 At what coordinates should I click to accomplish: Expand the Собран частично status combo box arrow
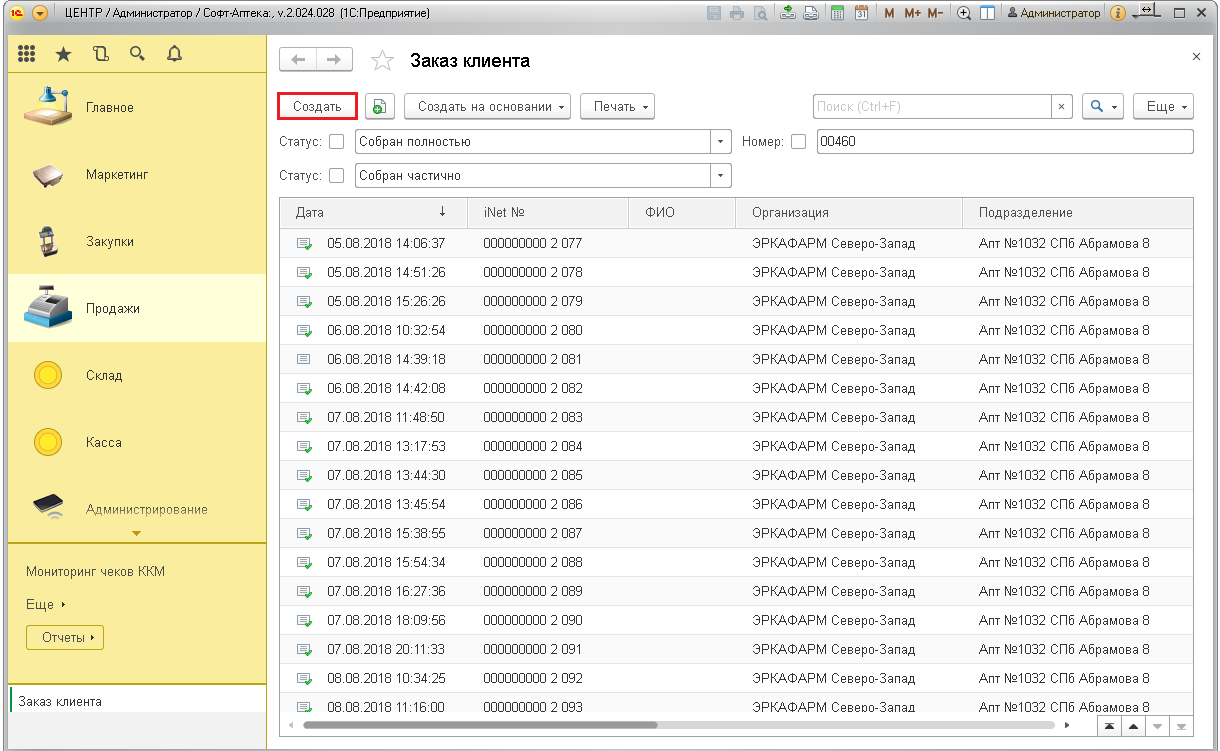click(x=721, y=176)
